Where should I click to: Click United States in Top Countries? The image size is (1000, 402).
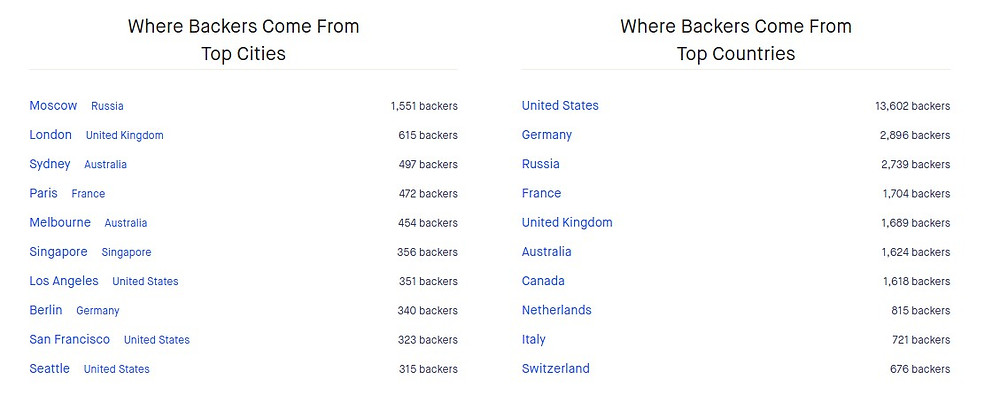coord(560,106)
